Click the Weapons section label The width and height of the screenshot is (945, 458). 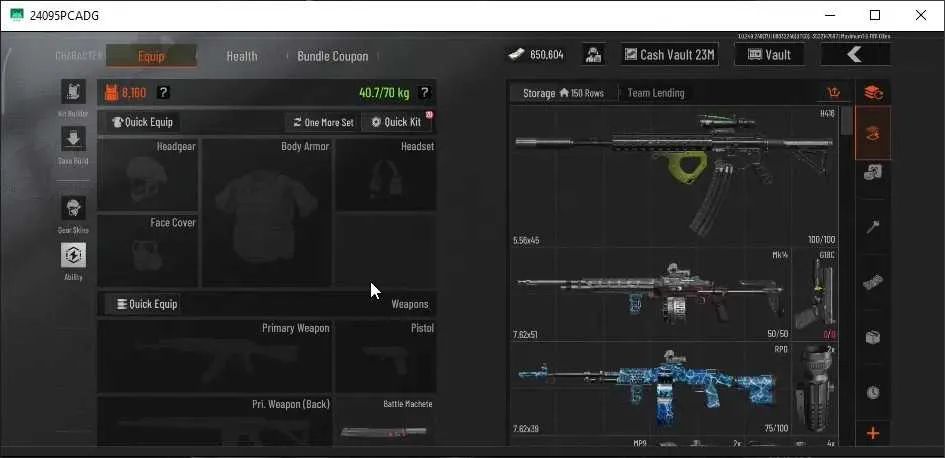click(410, 304)
